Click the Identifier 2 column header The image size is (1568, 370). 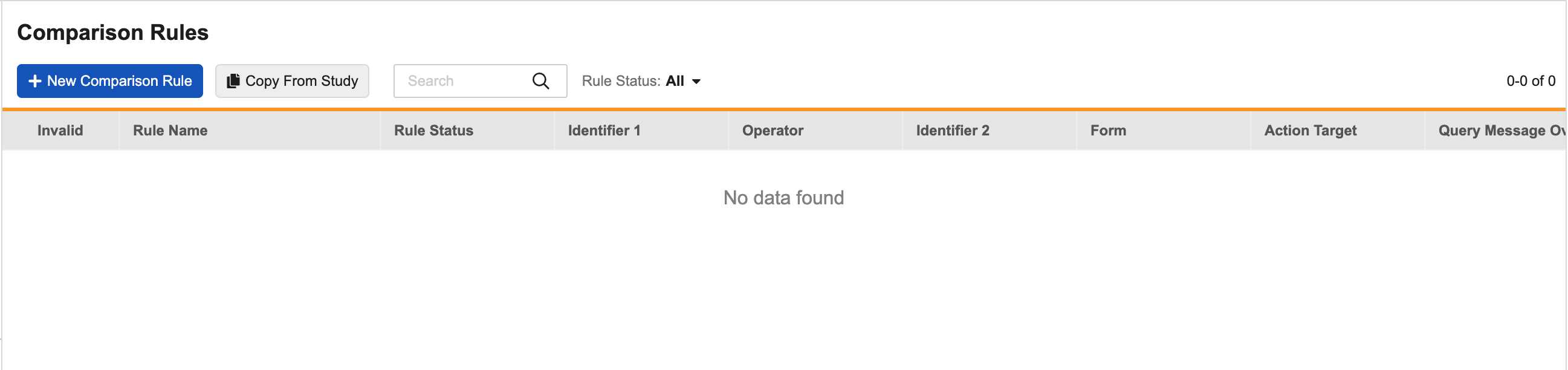click(x=953, y=130)
